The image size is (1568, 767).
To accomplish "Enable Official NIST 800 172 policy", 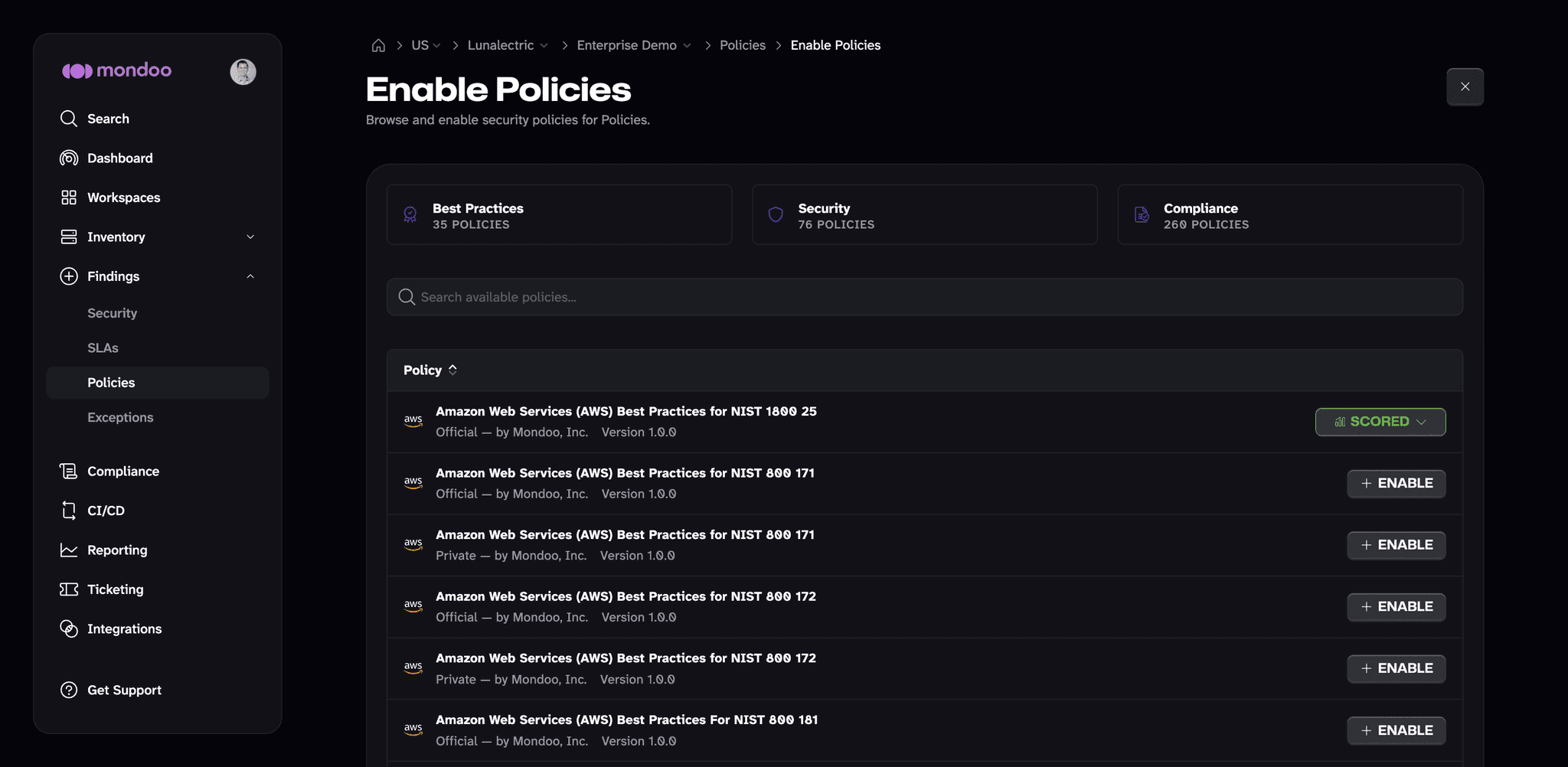I will click(1396, 607).
